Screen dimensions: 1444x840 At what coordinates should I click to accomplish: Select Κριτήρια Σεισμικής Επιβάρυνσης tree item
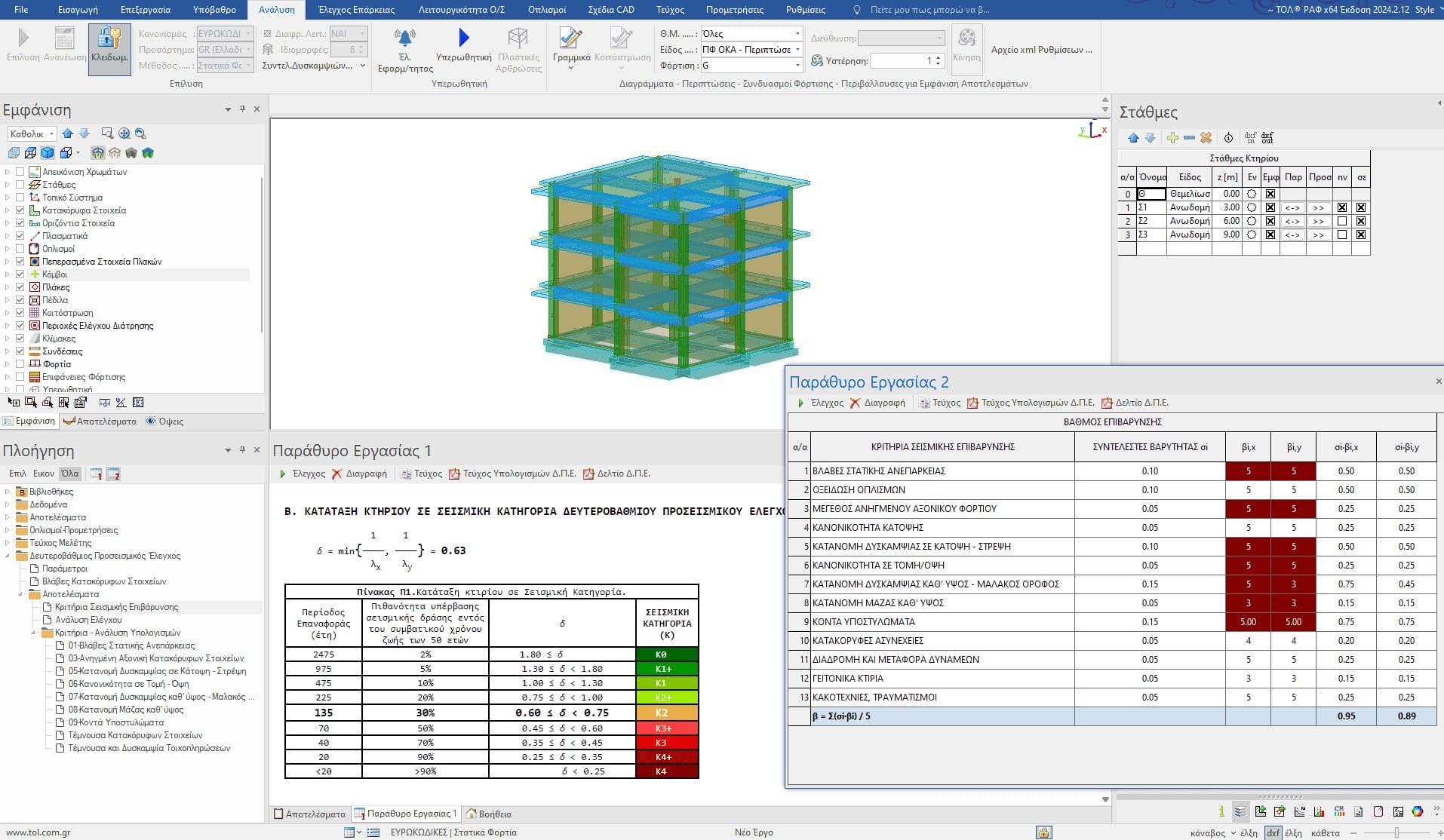coord(116,607)
